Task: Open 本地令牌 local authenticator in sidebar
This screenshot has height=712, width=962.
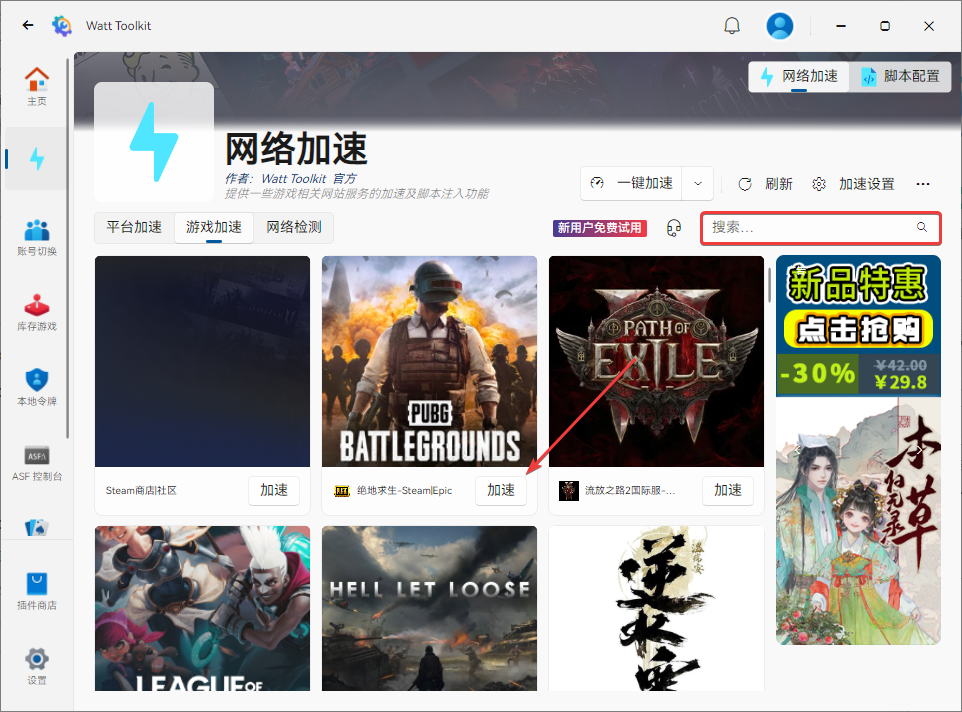Action: [x=37, y=387]
